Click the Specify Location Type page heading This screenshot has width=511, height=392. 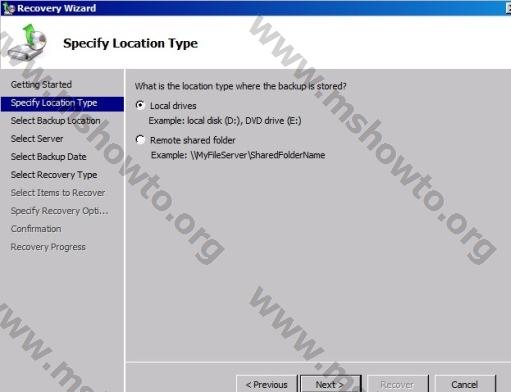click(131, 43)
